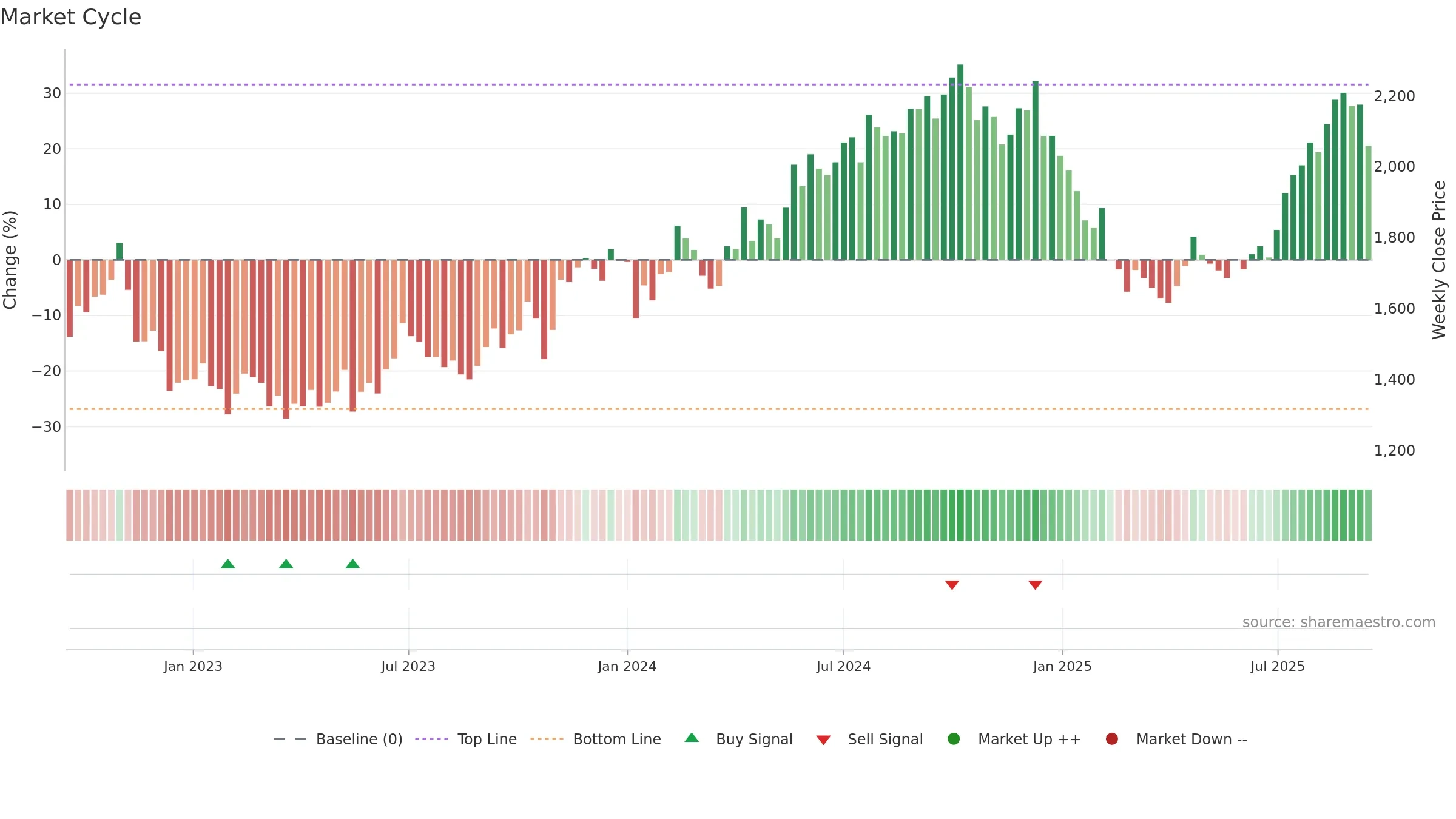Toggle the Bottom Line legend entry
This screenshot has width=1456, height=819.
[x=595, y=739]
